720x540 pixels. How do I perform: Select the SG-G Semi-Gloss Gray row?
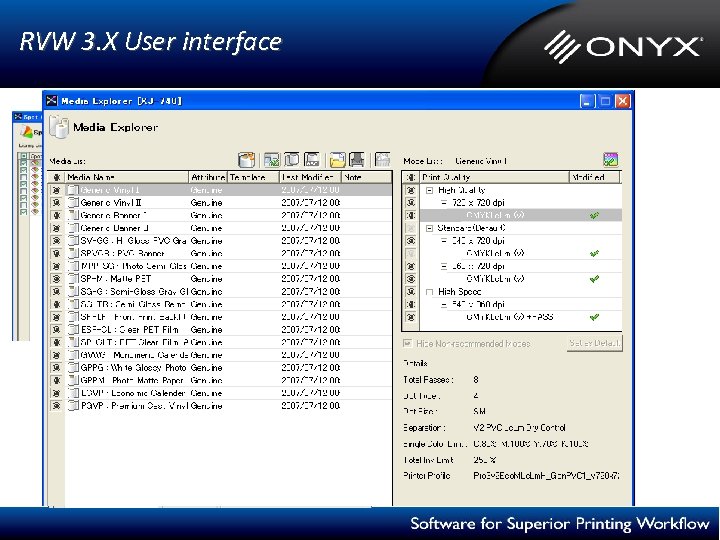[x=220, y=292]
